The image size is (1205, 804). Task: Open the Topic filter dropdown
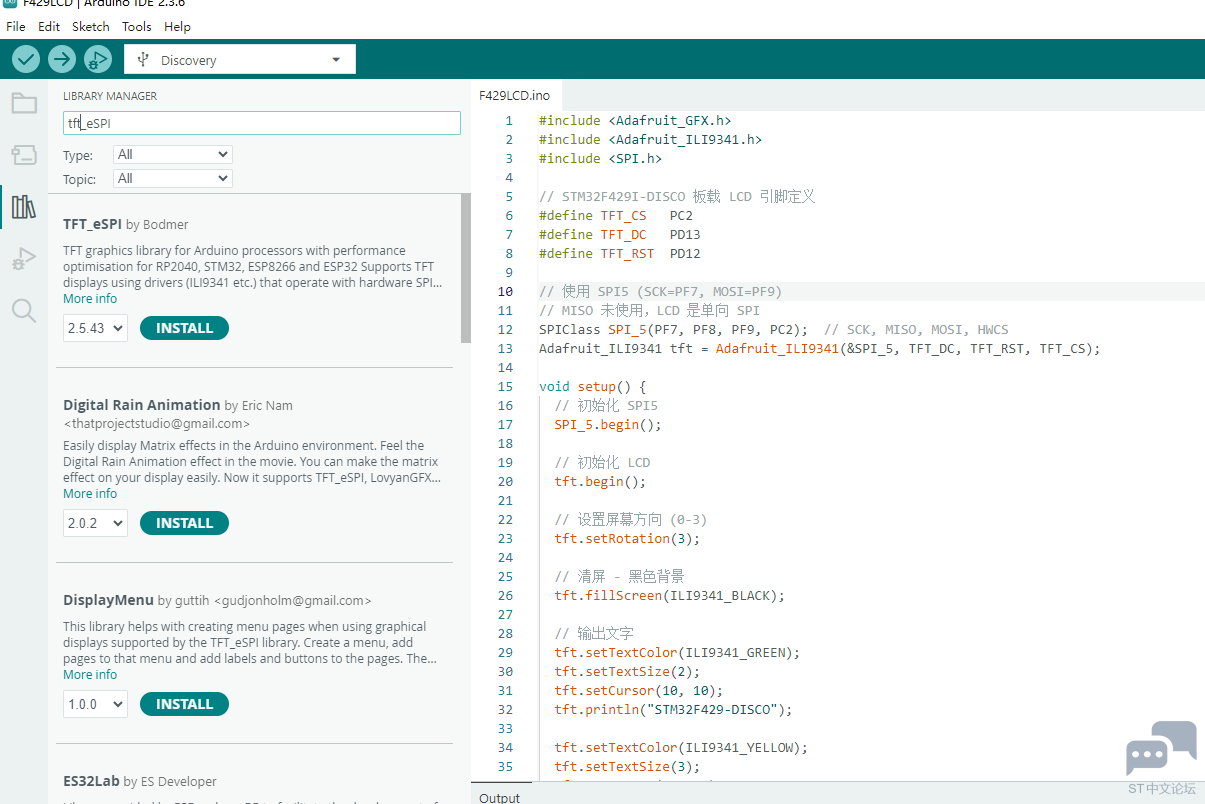pyautogui.click(x=173, y=179)
